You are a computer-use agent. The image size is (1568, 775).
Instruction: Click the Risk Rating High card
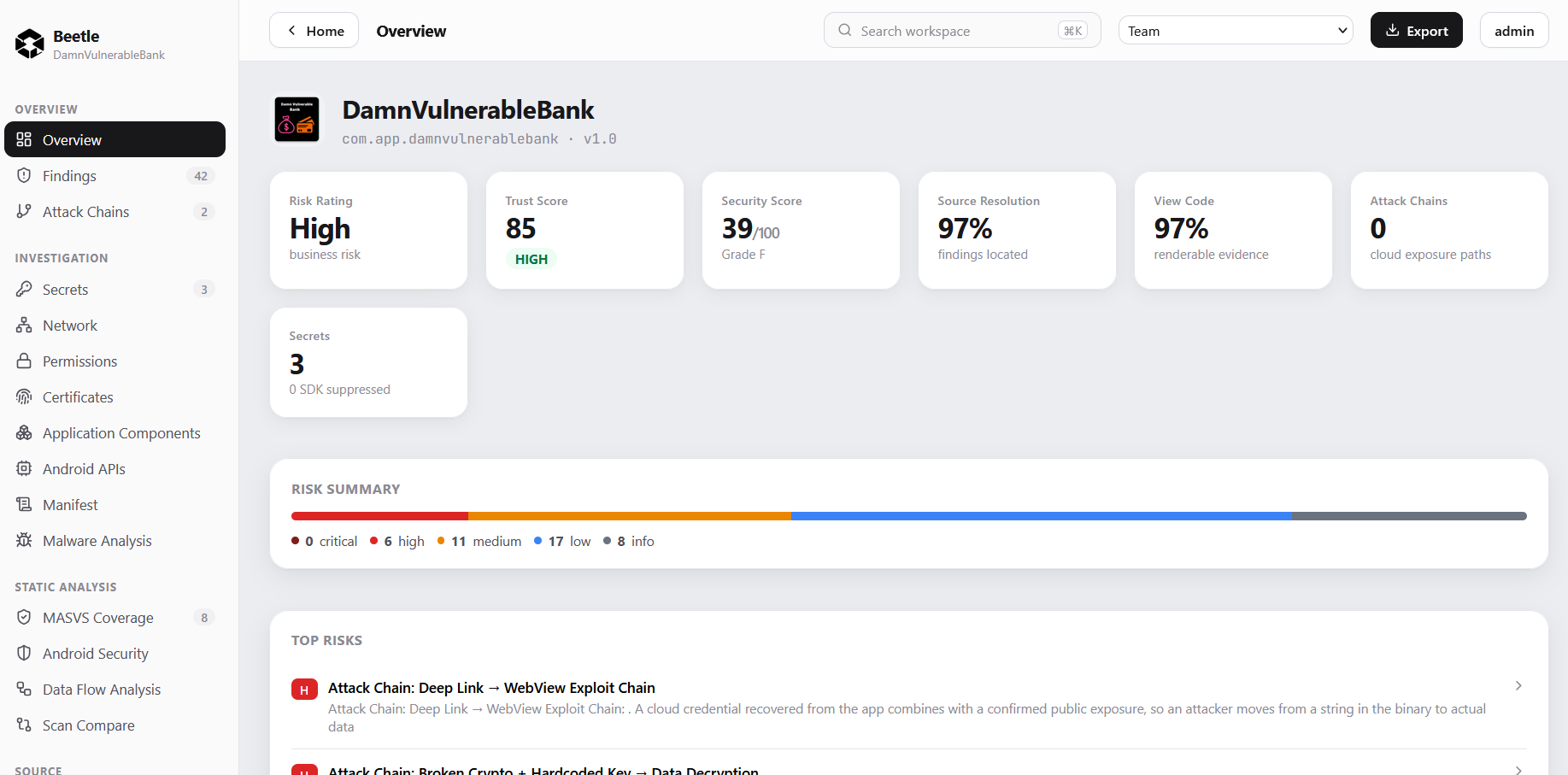(x=368, y=230)
